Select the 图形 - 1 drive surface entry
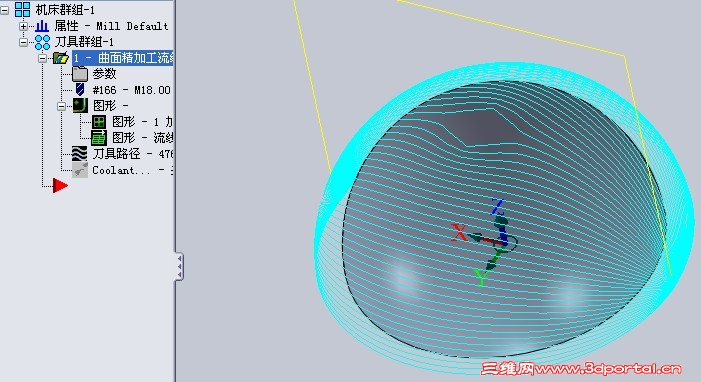This screenshot has height=382, width=701. pos(142,122)
